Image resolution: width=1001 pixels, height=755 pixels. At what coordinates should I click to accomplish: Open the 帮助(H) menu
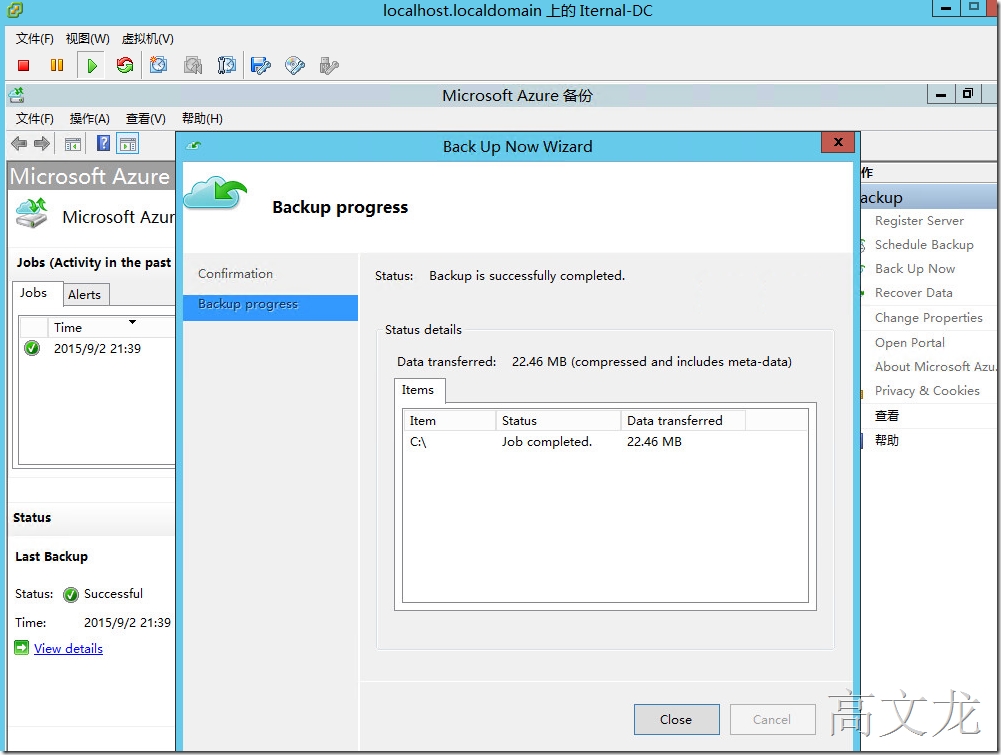point(202,119)
